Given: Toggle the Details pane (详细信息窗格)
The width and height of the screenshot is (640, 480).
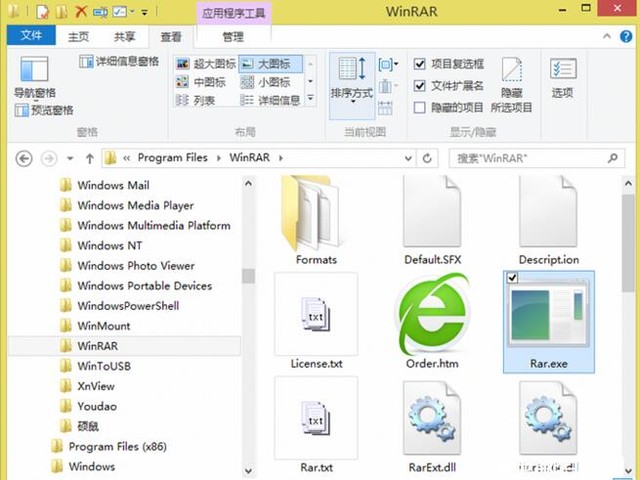Looking at the screenshot, I should tap(119, 62).
